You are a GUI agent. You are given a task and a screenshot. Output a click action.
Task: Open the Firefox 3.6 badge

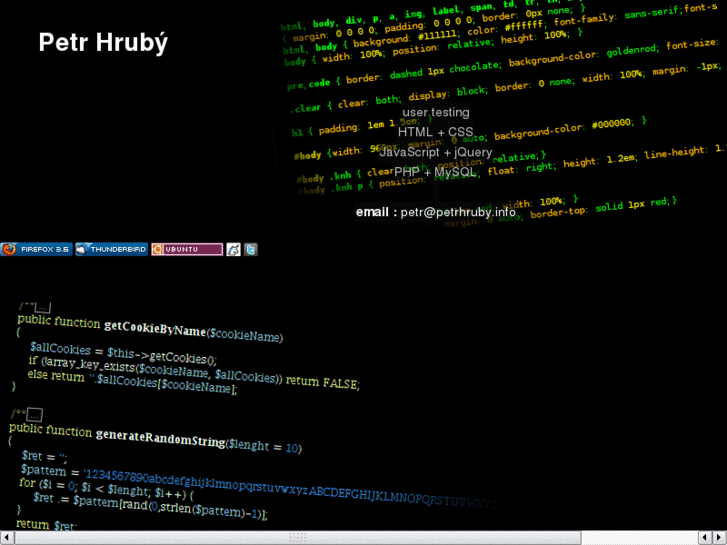click(37, 250)
